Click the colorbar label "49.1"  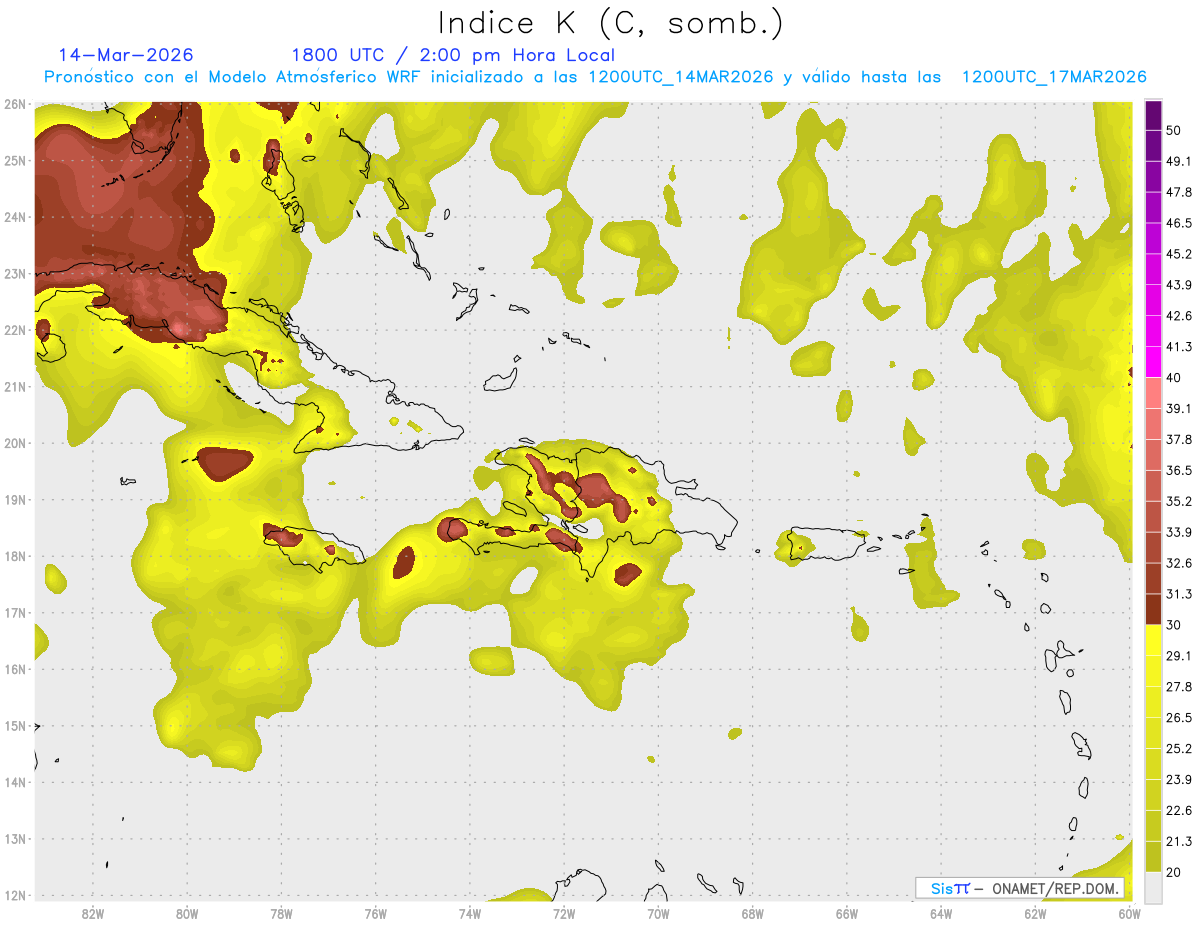(x=1179, y=161)
